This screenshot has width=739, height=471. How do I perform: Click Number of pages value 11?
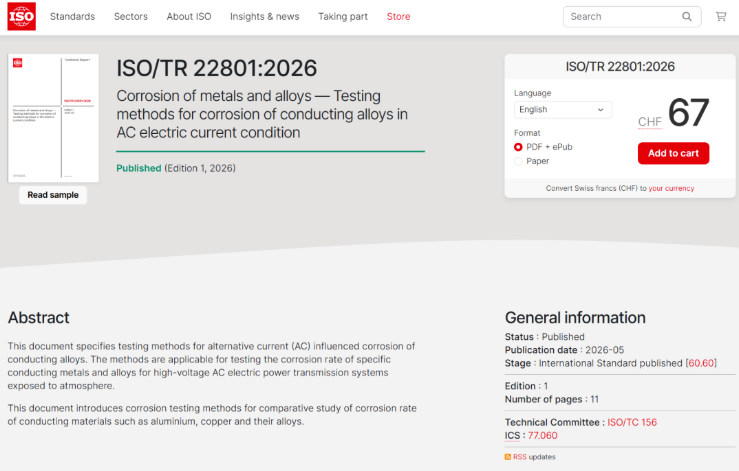[594, 399]
